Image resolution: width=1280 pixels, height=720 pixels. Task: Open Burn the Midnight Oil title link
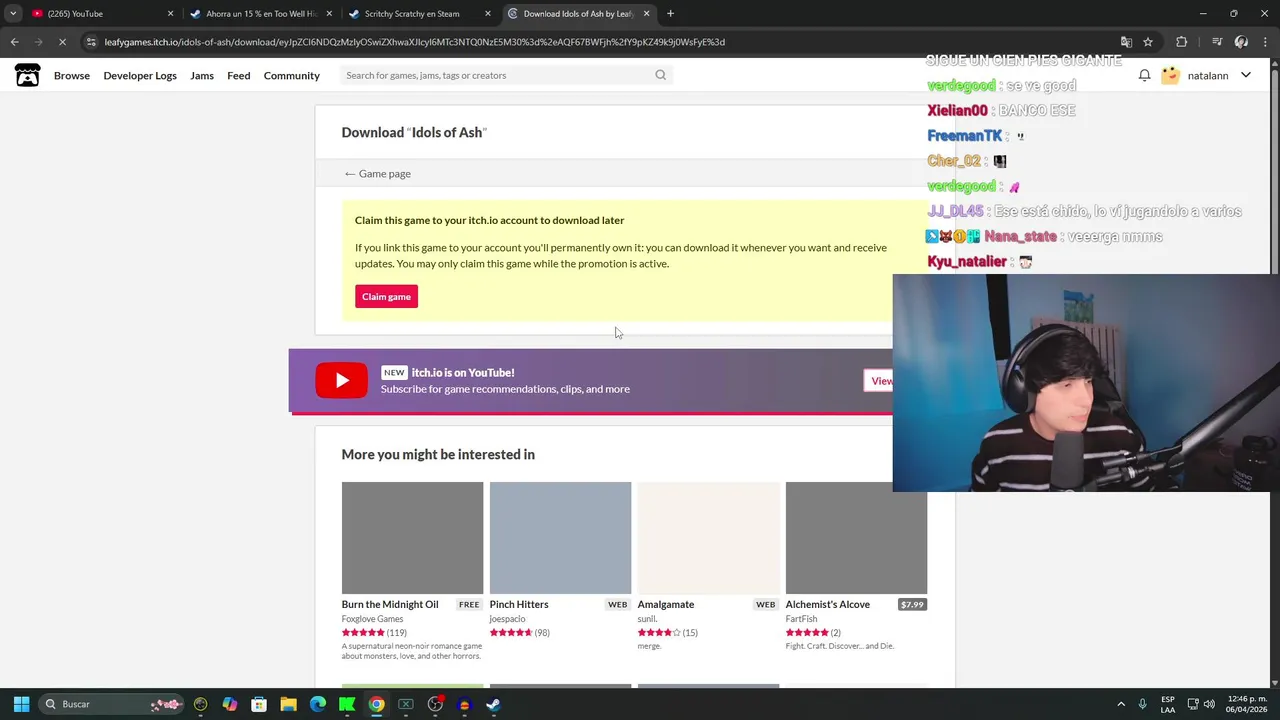click(390, 604)
